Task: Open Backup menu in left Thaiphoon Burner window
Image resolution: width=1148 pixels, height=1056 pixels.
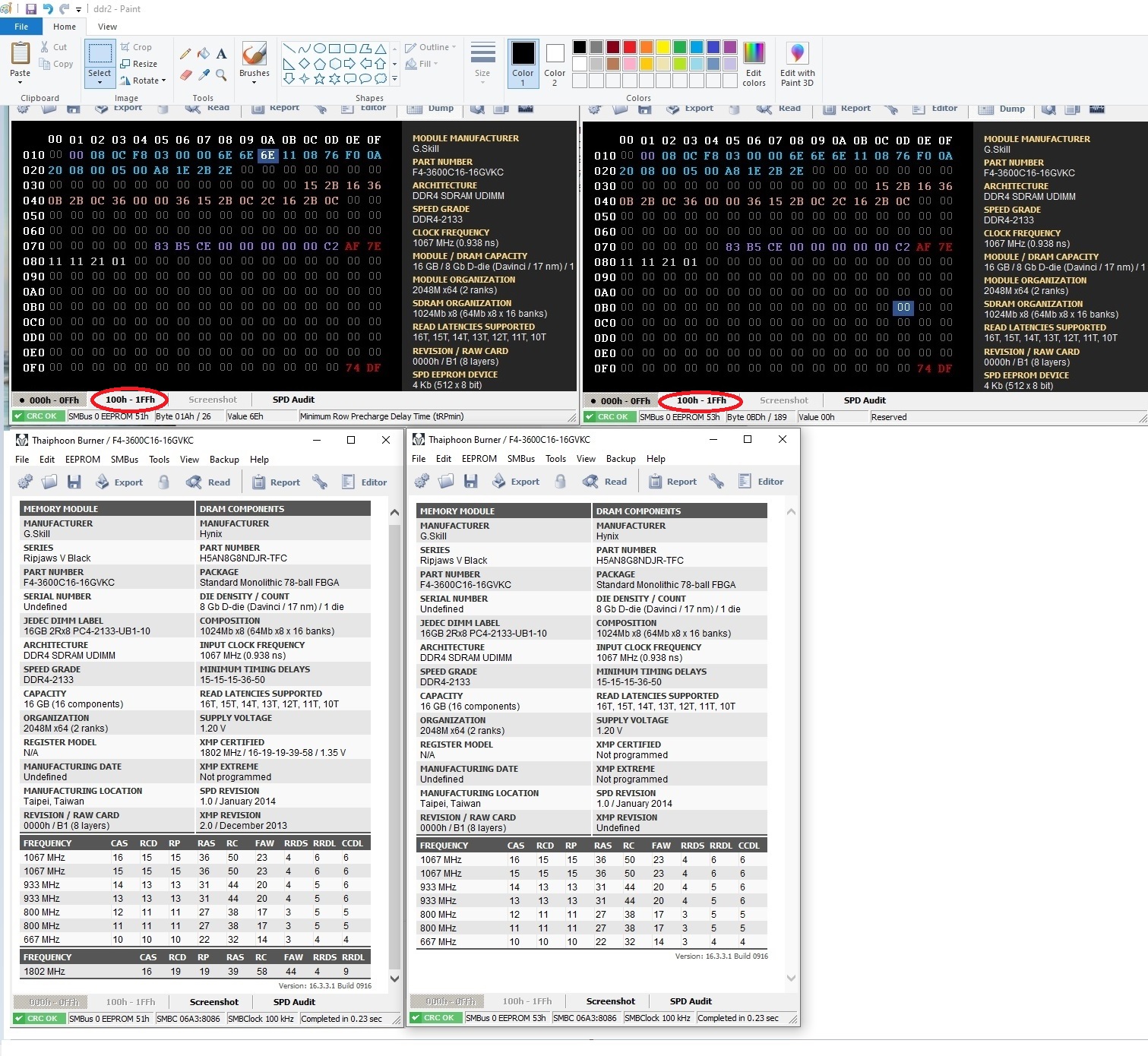Action: pos(224,460)
